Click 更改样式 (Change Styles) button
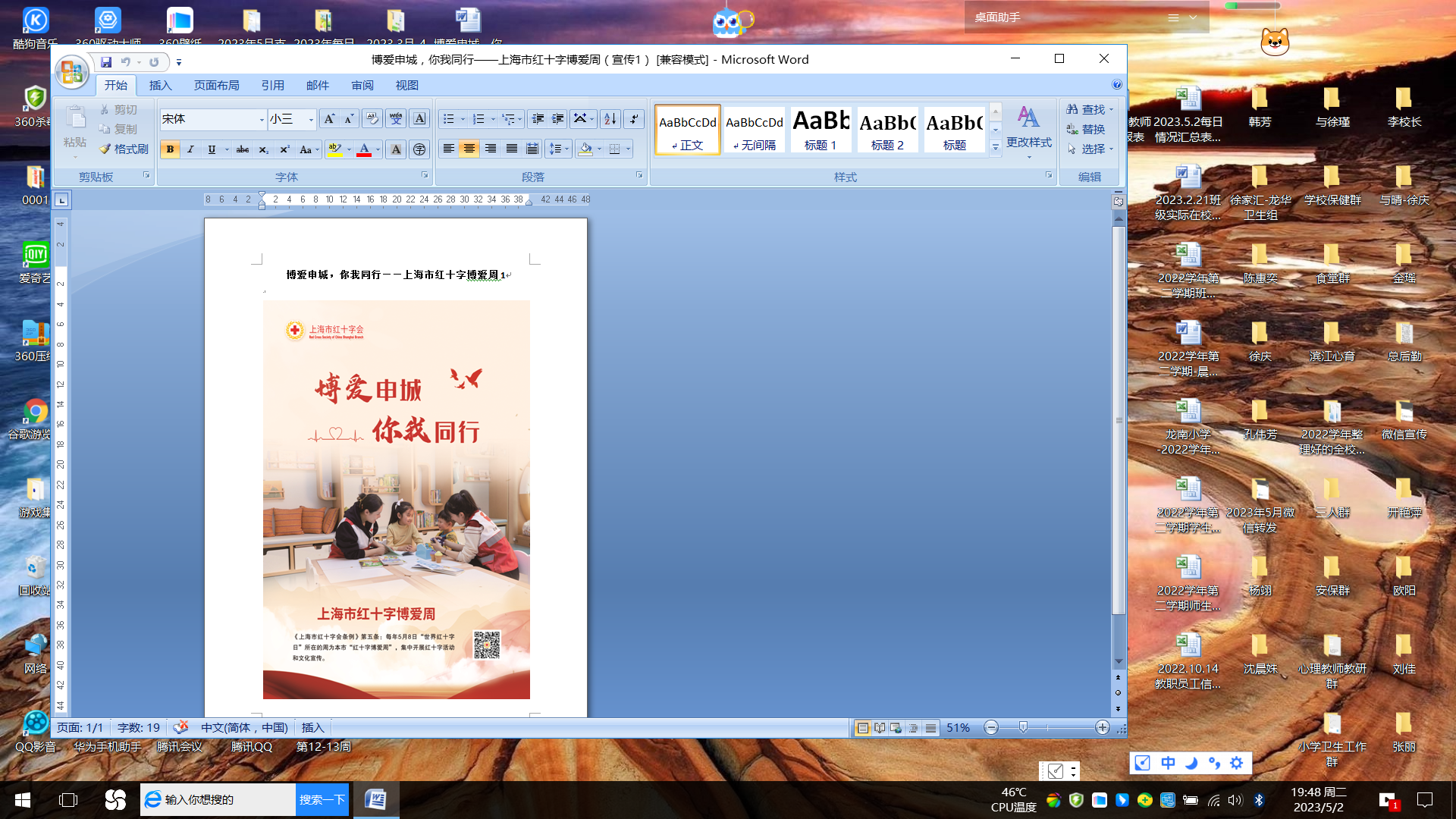Viewport: 1456px width, 819px height. click(1029, 132)
